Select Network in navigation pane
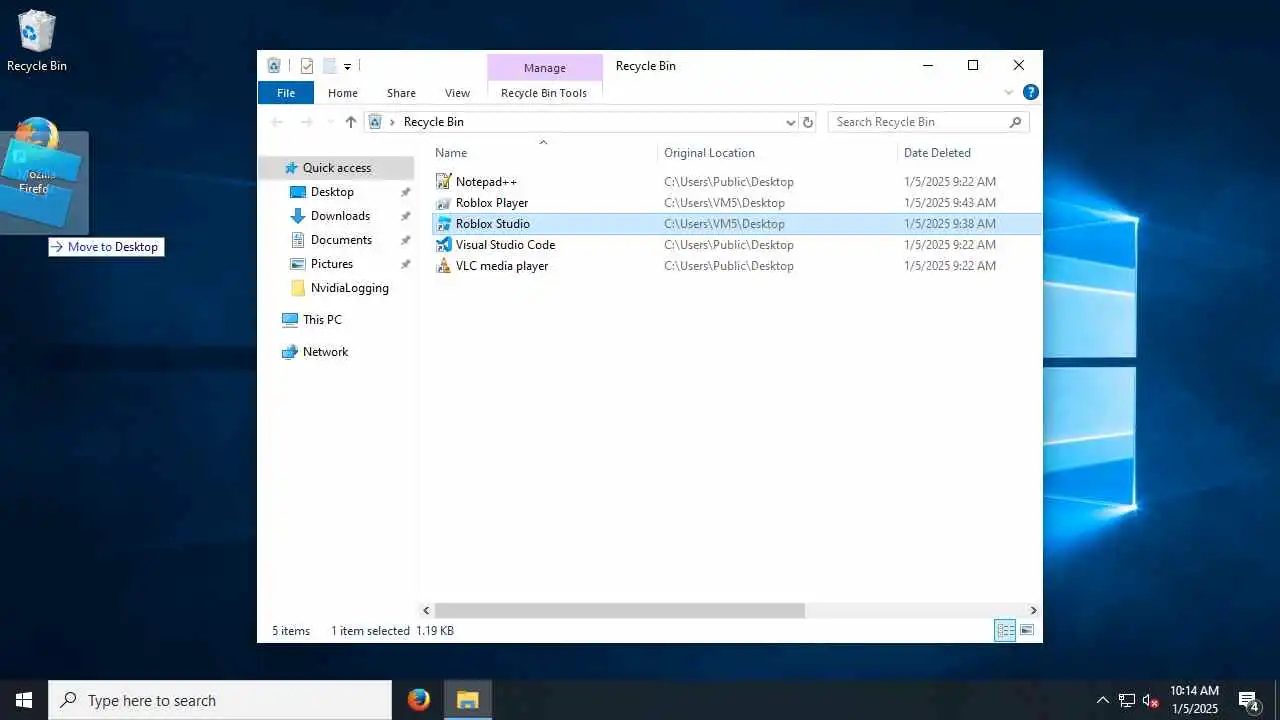Image resolution: width=1280 pixels, height=720 pixels. pos(325,352)
